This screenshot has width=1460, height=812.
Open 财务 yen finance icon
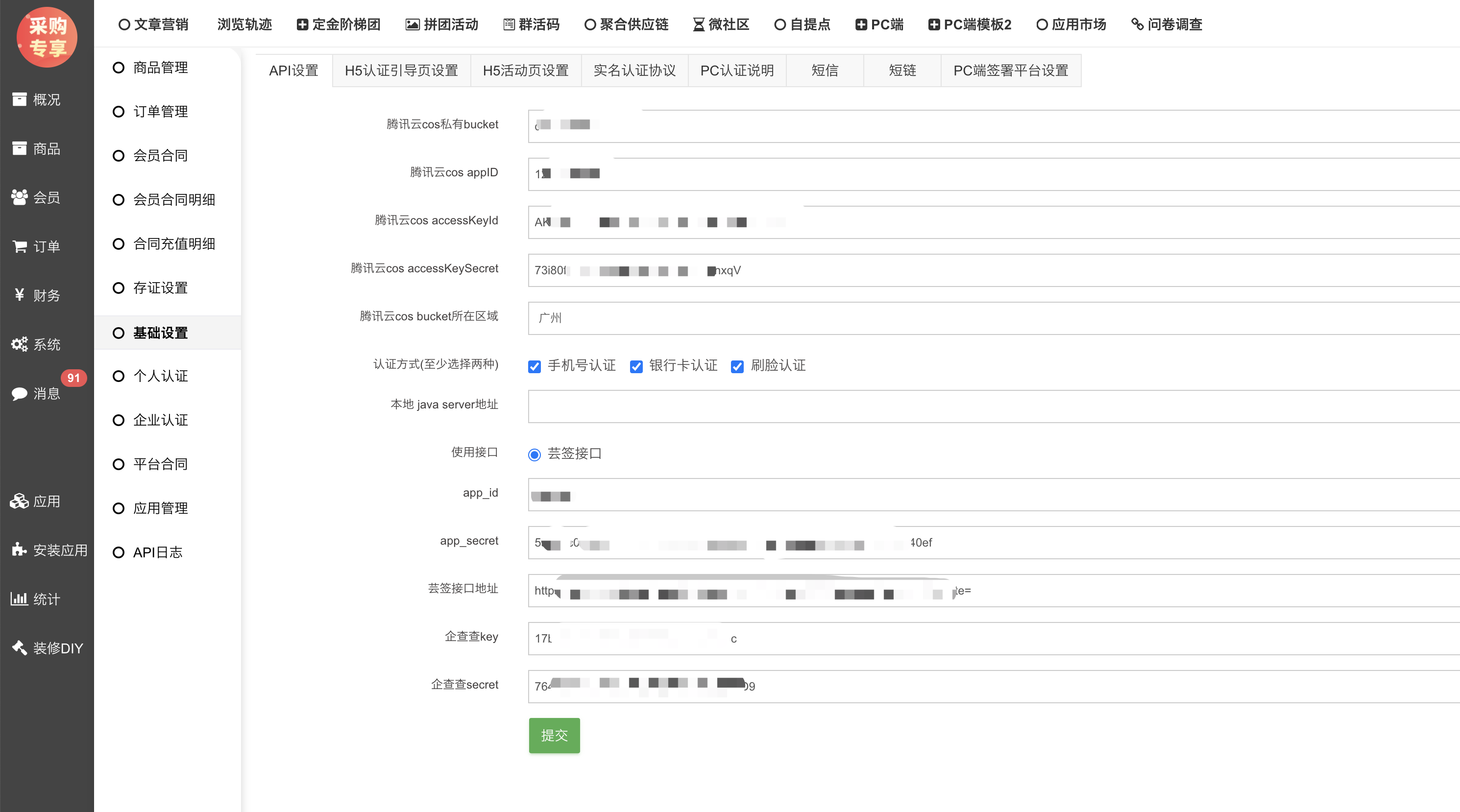tap(19, 295)
